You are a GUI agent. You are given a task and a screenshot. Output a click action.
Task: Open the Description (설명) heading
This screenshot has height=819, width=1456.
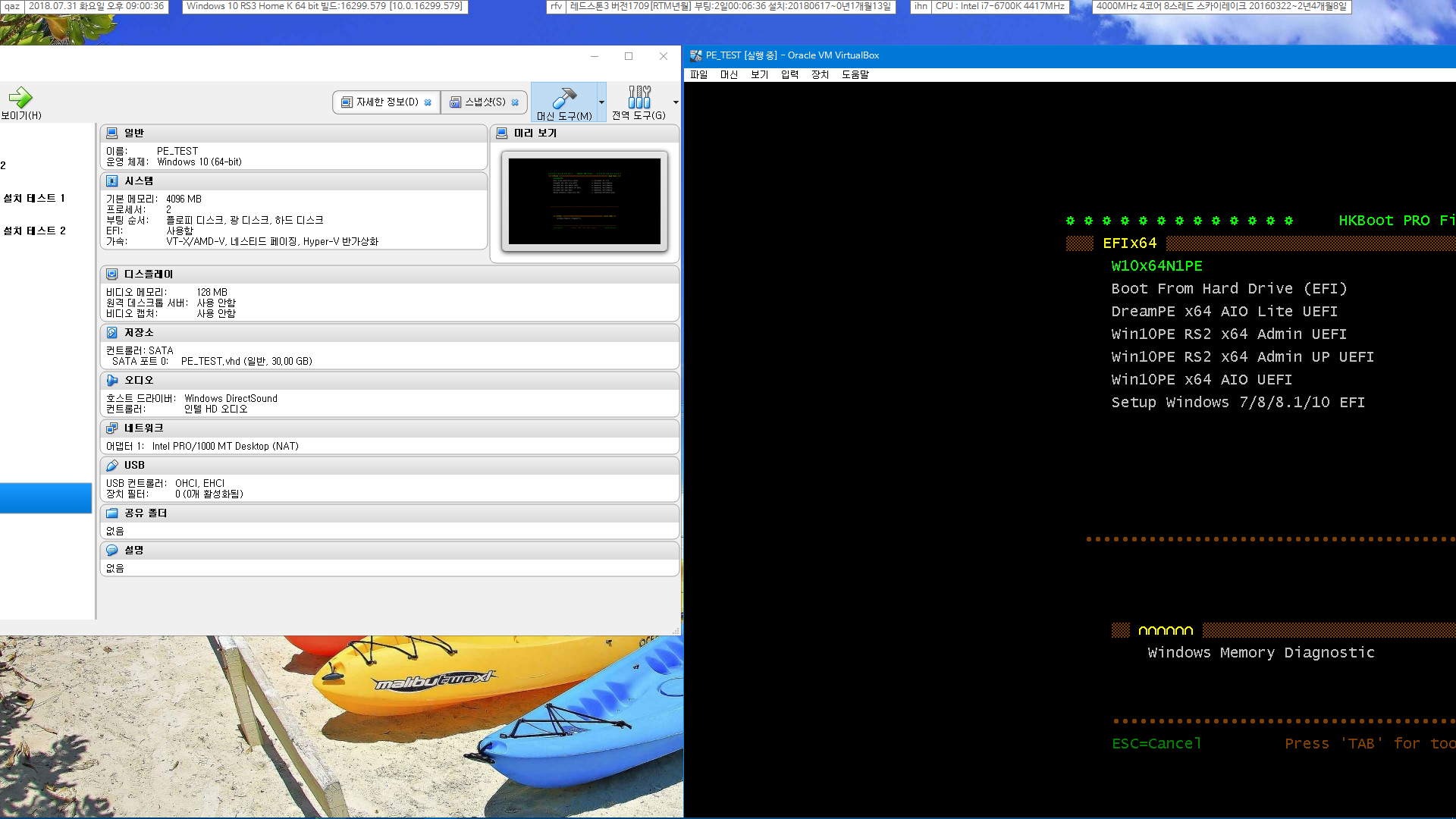point(134,550)
